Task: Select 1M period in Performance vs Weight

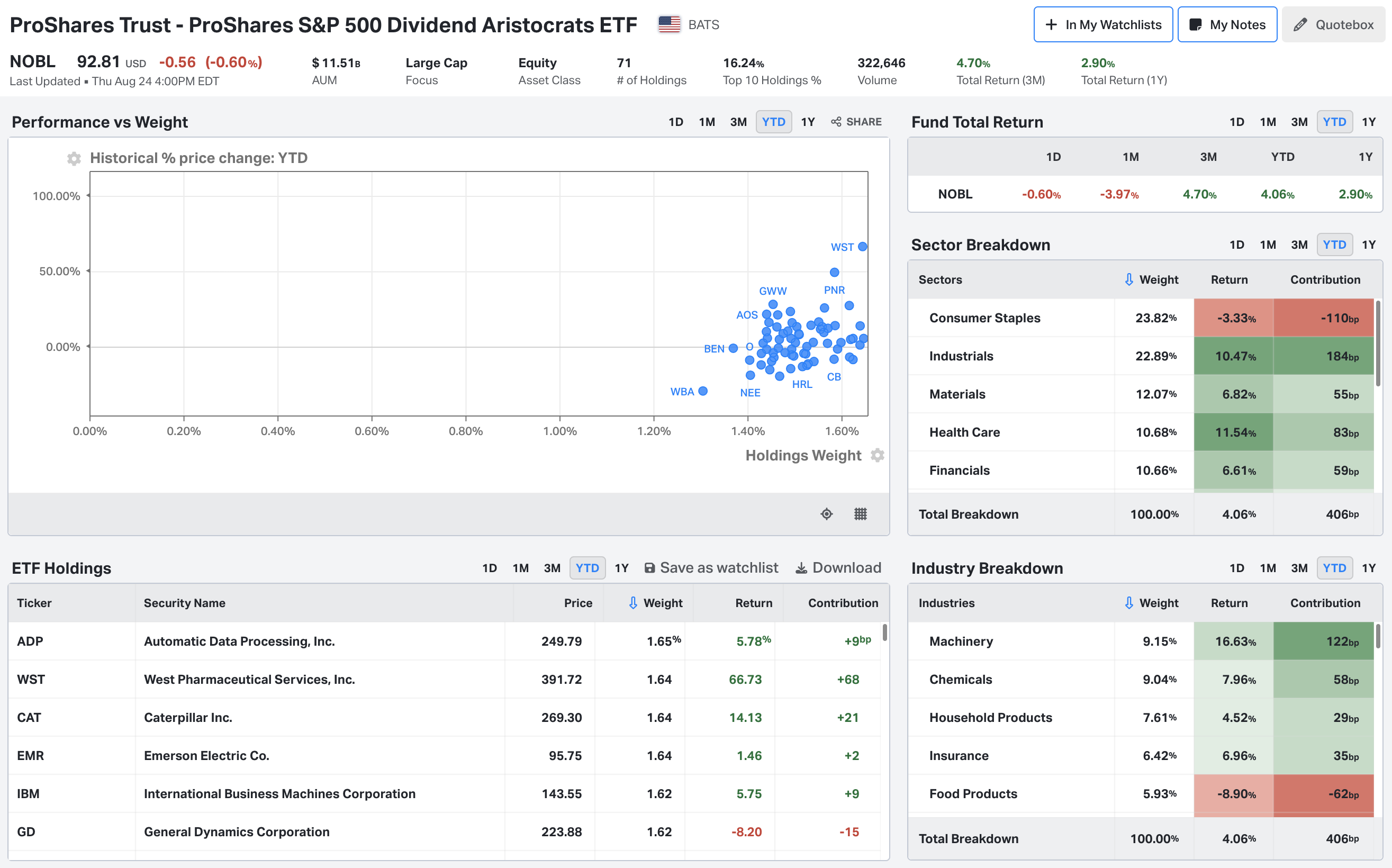Action: pyautogui.click(x=707, y=122)
